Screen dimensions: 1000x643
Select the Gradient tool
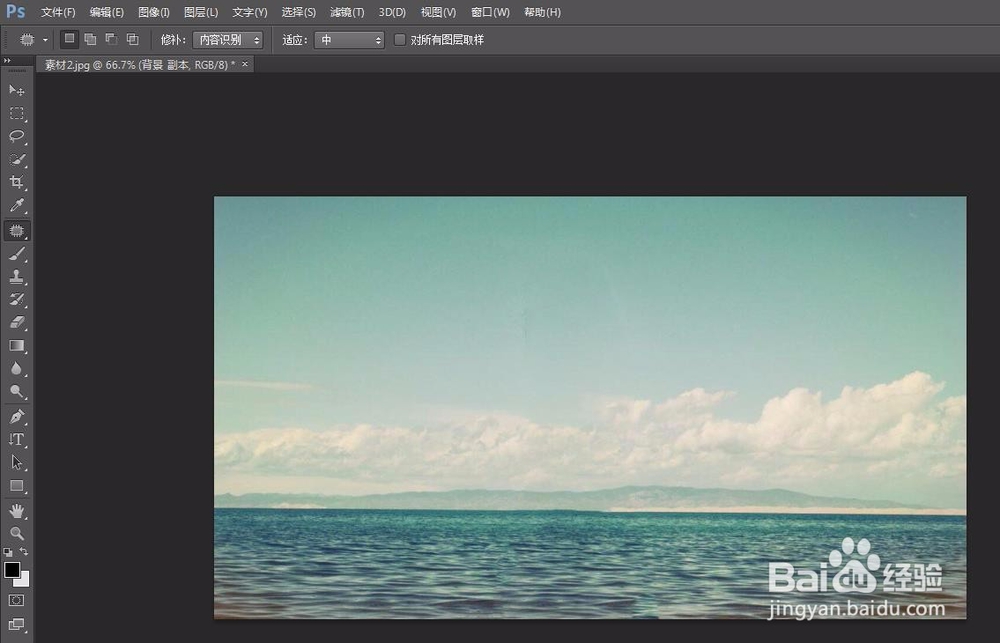[x=17, y=346]
